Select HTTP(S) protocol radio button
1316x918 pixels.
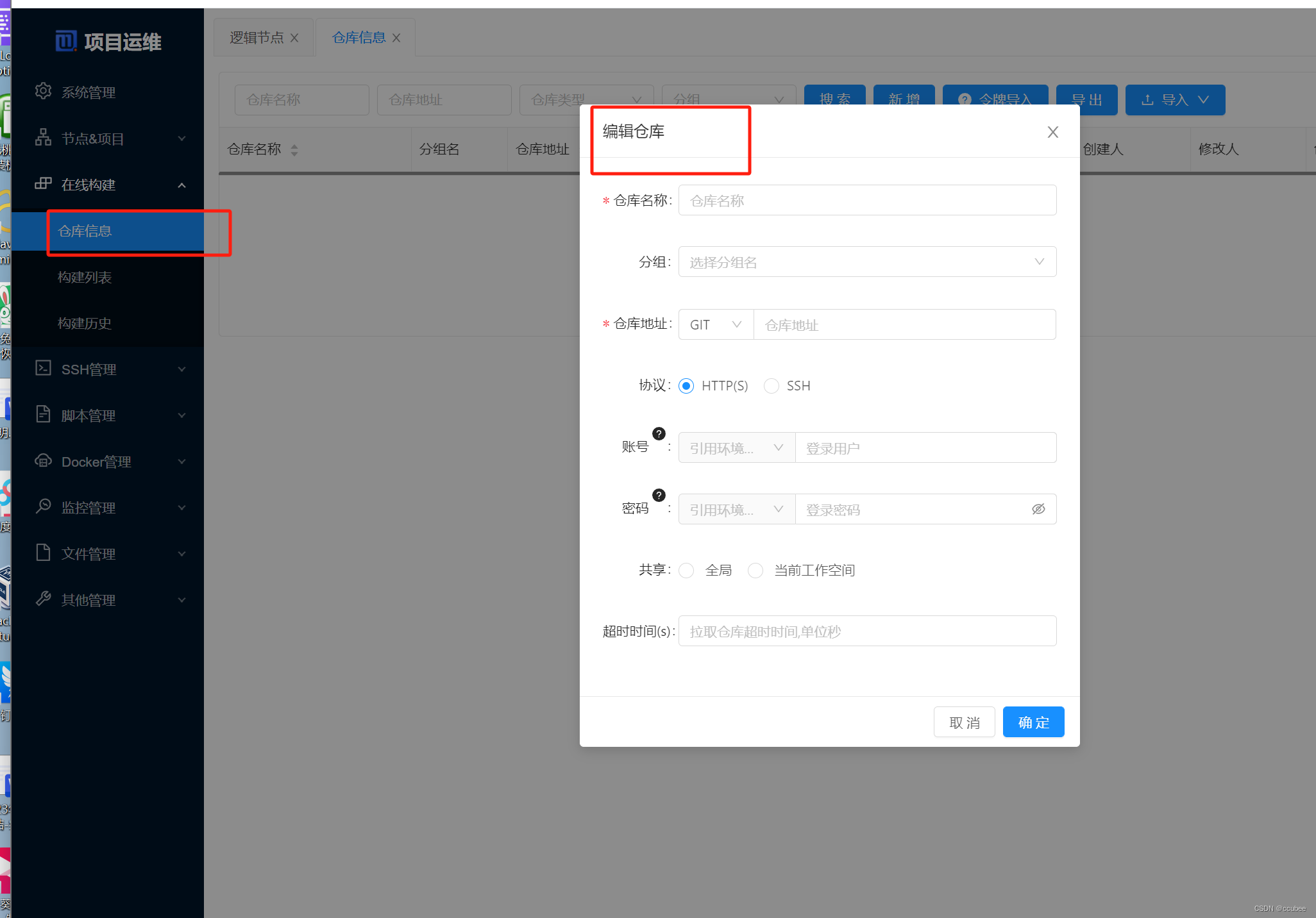pos(686,386)
